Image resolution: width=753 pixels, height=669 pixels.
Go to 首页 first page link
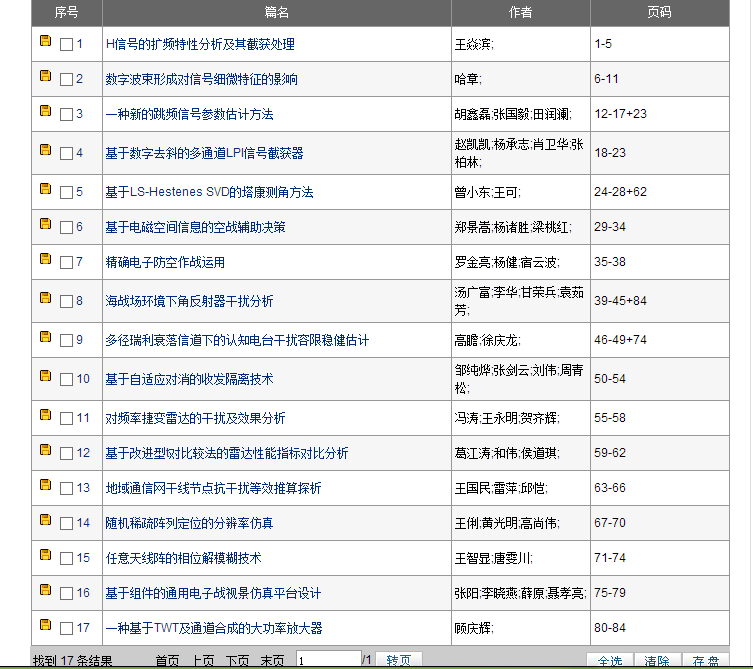pyautogui.click(x=167, y=661)
